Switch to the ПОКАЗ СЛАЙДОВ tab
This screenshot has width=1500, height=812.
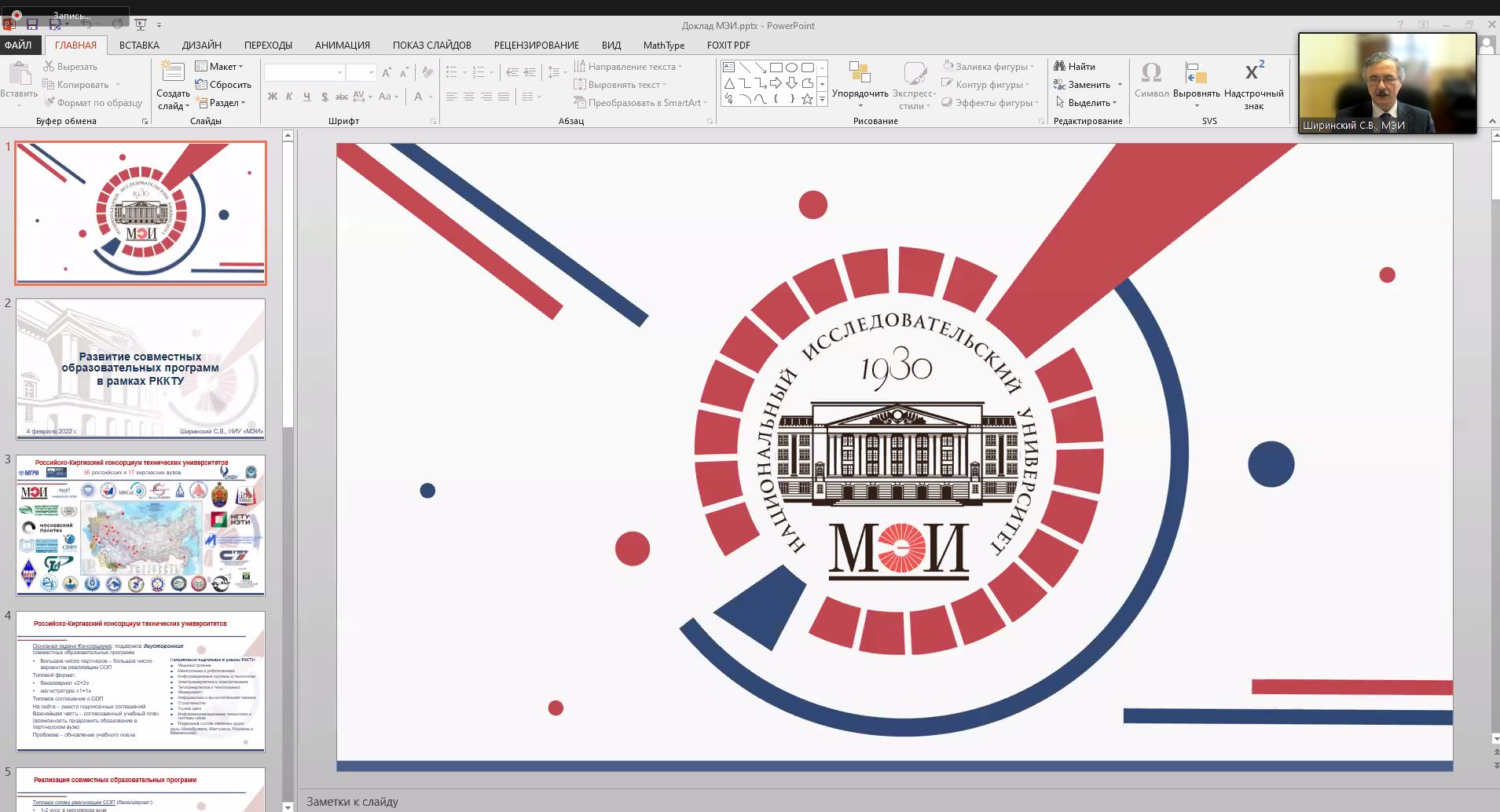pyautogui.click(x=432, y=45)
